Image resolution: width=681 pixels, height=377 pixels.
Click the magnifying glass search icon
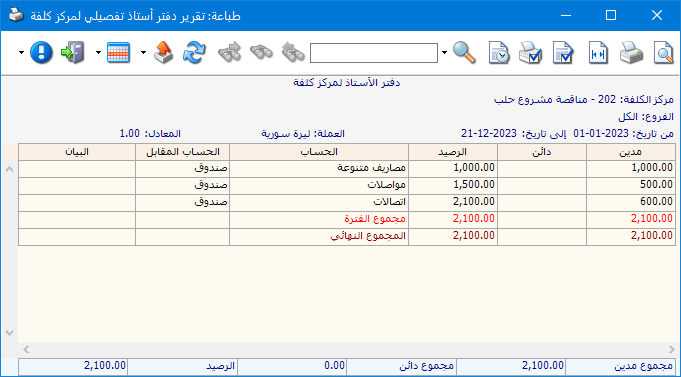pyautogui.click(x=464, y=53)
